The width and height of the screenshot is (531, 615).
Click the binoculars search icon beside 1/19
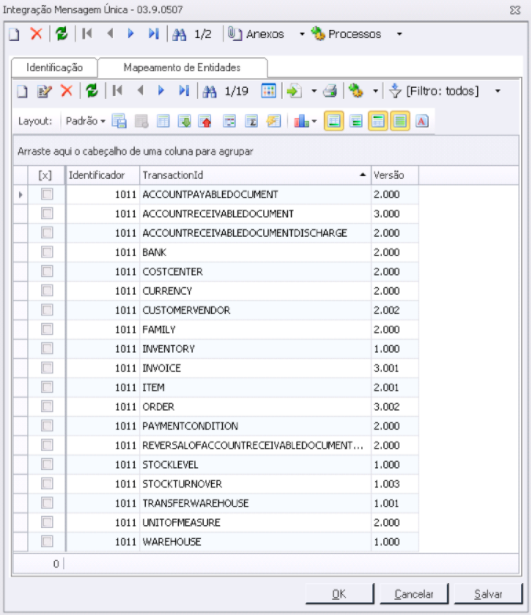(209, 91)
